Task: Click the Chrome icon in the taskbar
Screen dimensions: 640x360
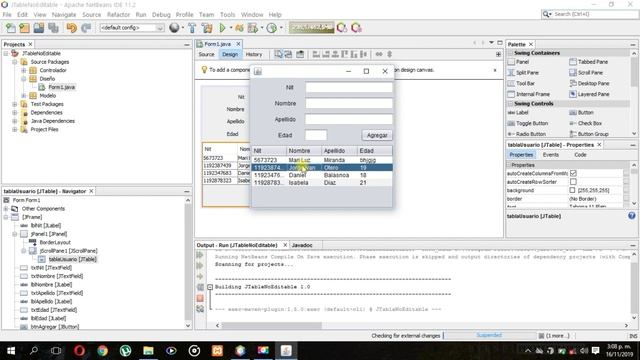Action: tap(102, 351)
